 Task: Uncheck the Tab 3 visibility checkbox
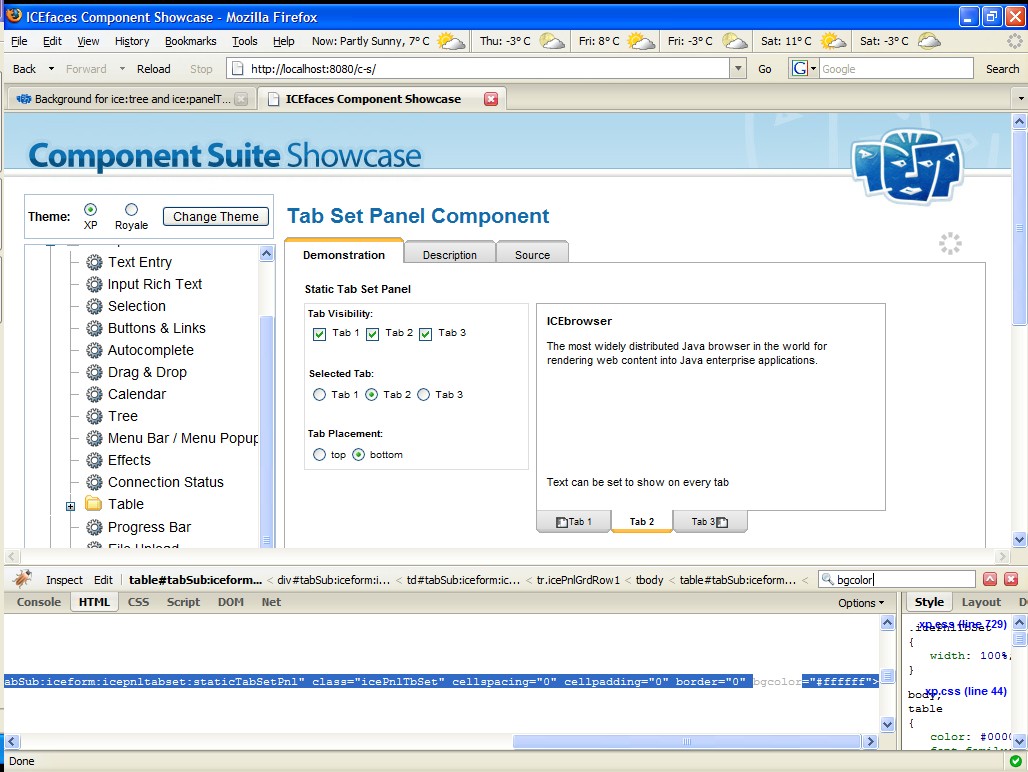425,334
